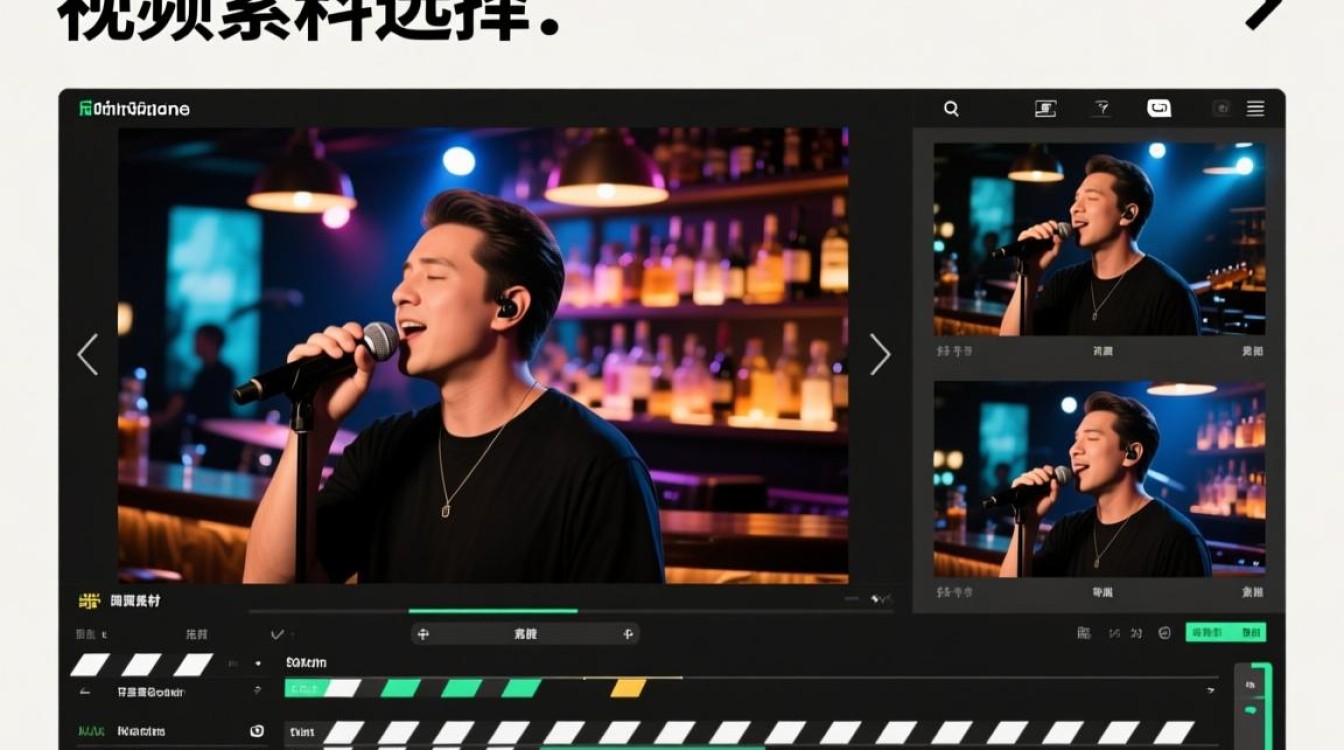Viewport: 1344px width, 750px height.
Task: Select the top singer thumbnail in right panel
Action: point(1099,239)
